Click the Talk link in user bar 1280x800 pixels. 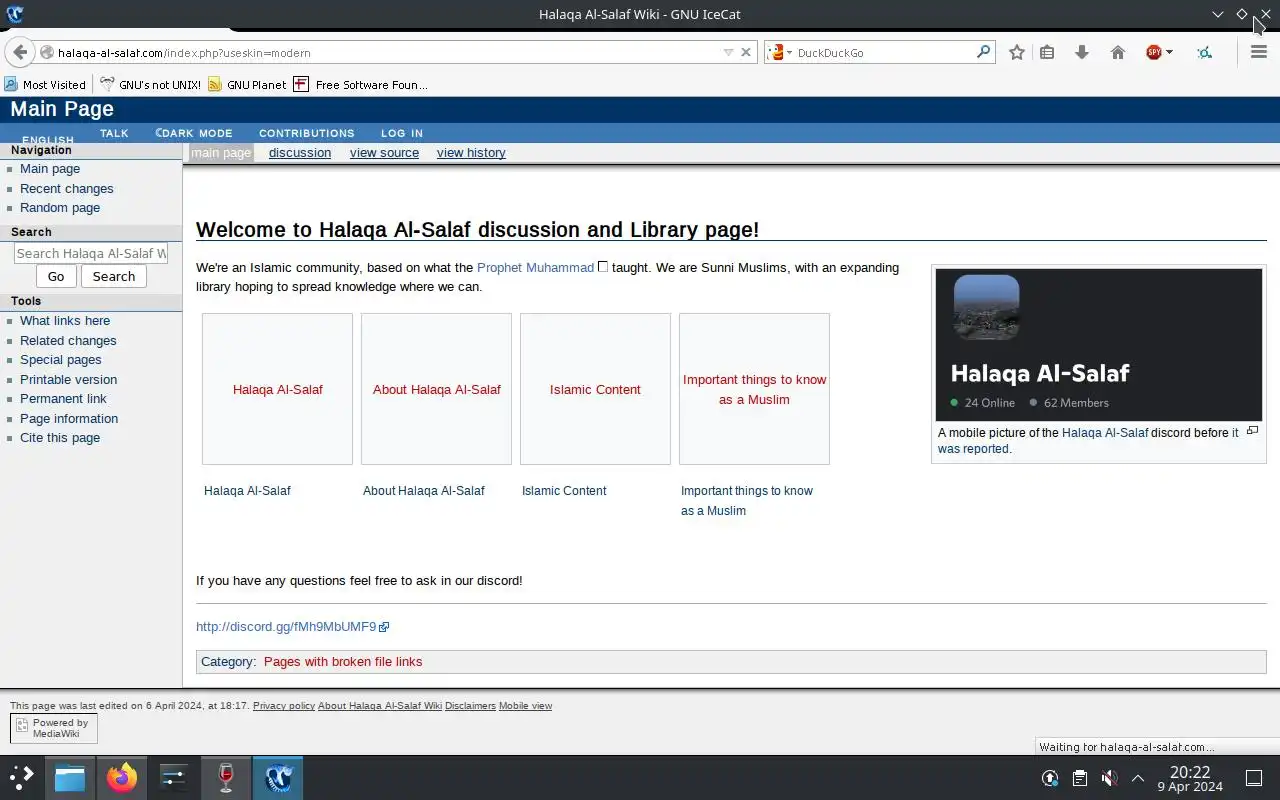point(114,133)
